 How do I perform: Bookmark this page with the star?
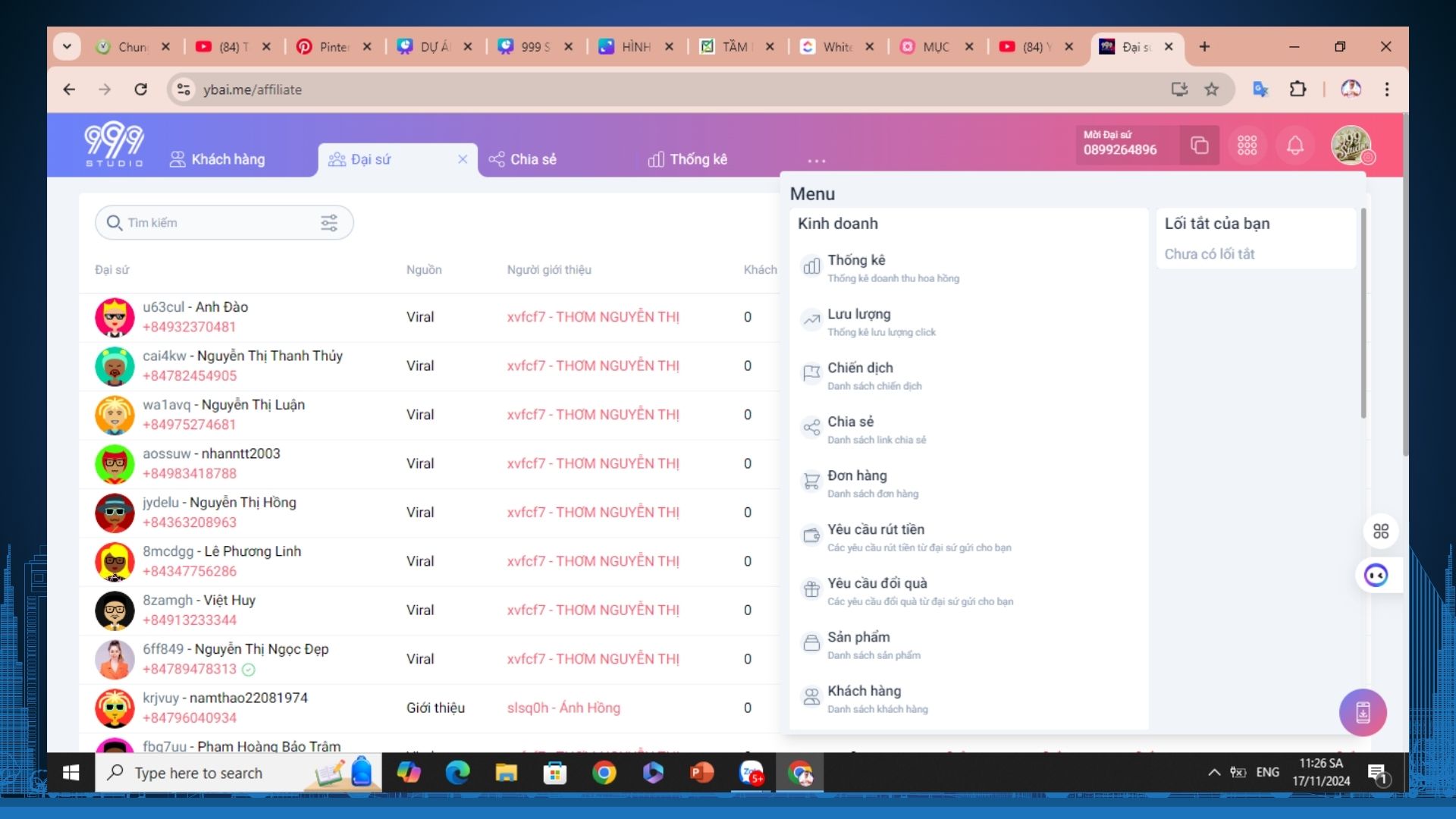tap(1212, 89)
